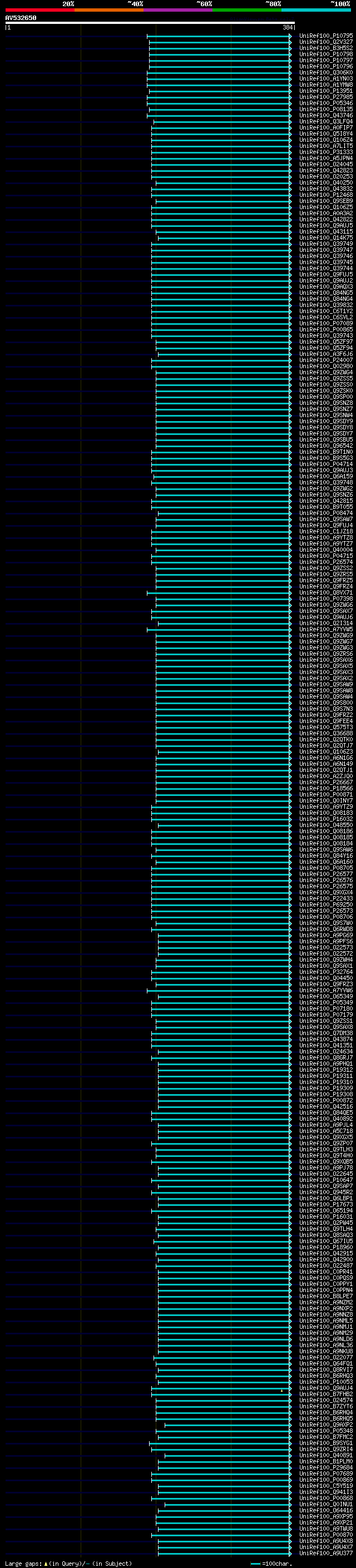This screenshot has width=356, height=1568.
Task: Click the UniRef100_P19309 label
Action: 326,1089
